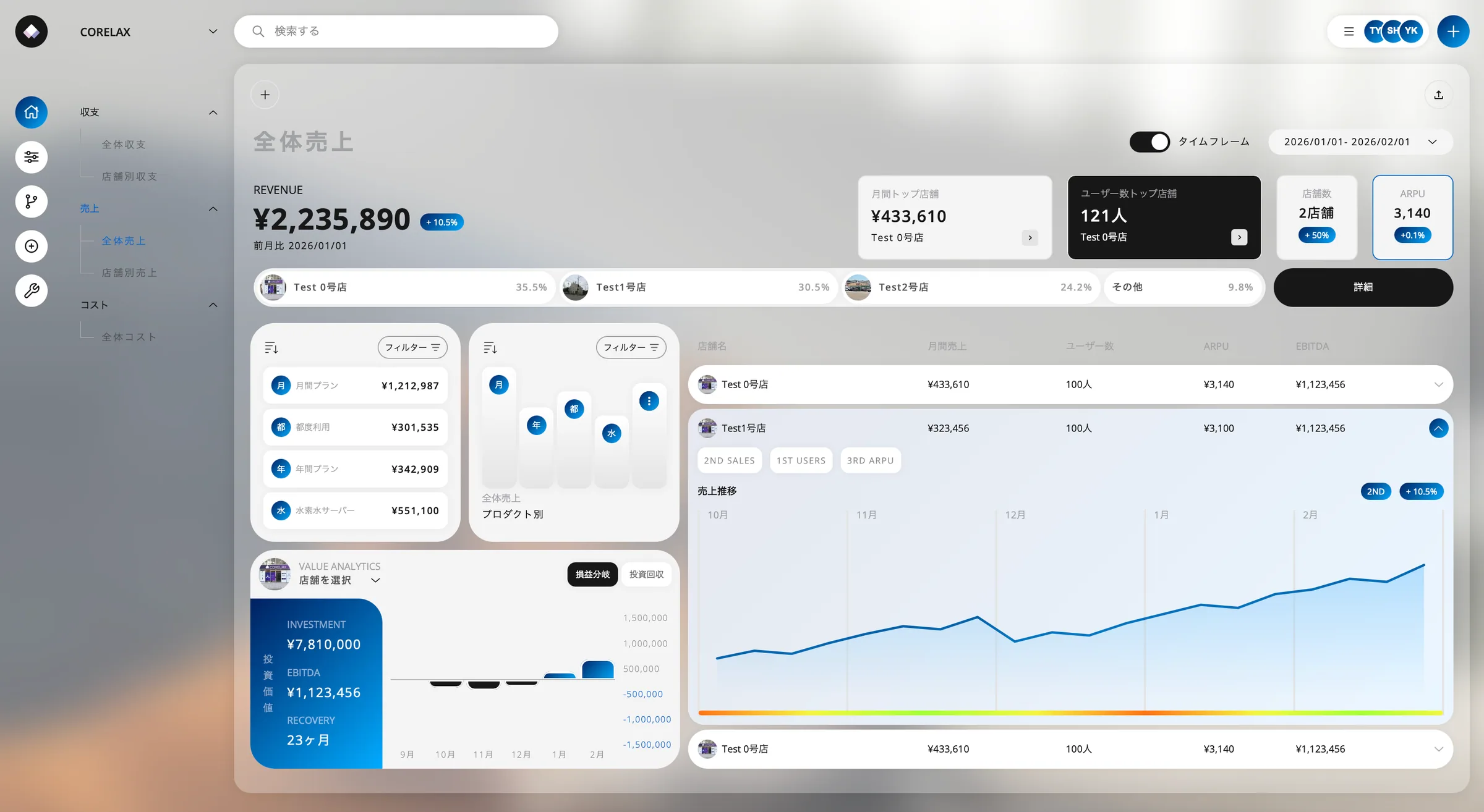
Task: Open the date range dropdown
Action: pos(1360,142)
